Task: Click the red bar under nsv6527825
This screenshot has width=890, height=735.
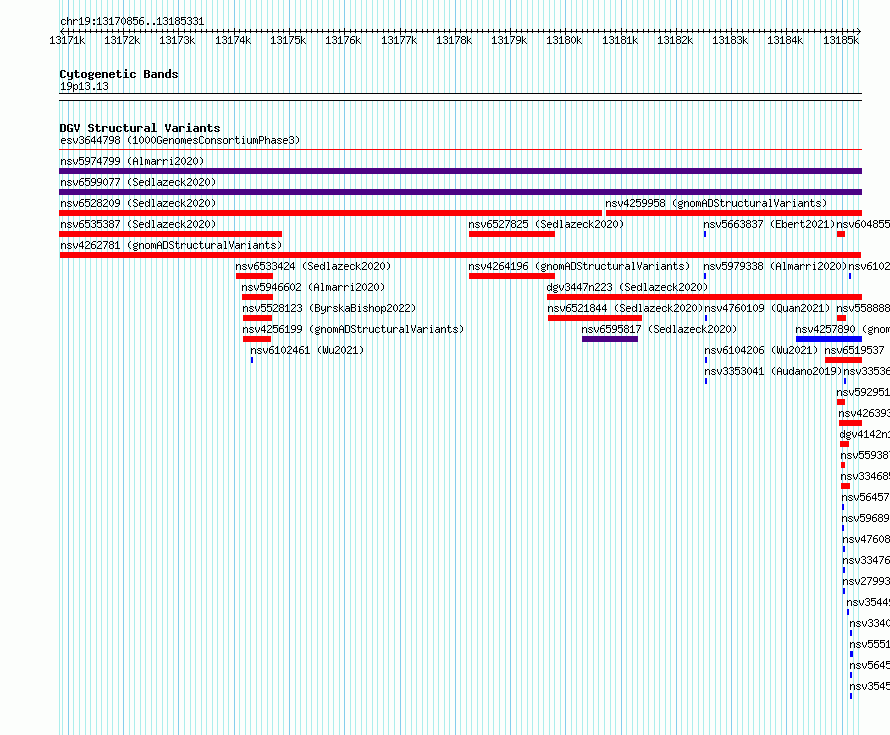Action: point(512,234)
